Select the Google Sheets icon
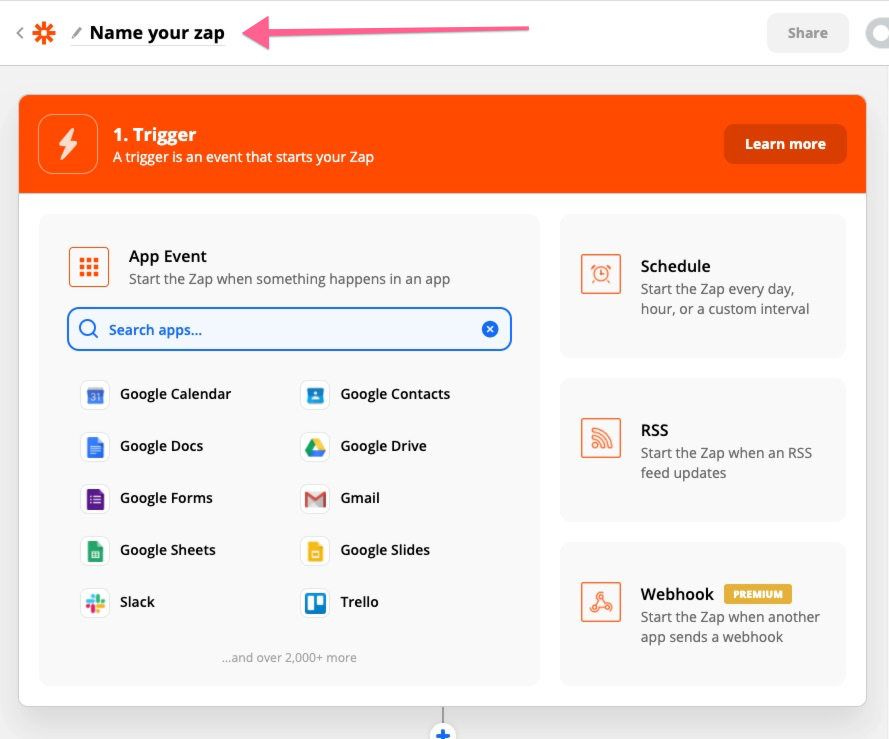 click(95, 551)
